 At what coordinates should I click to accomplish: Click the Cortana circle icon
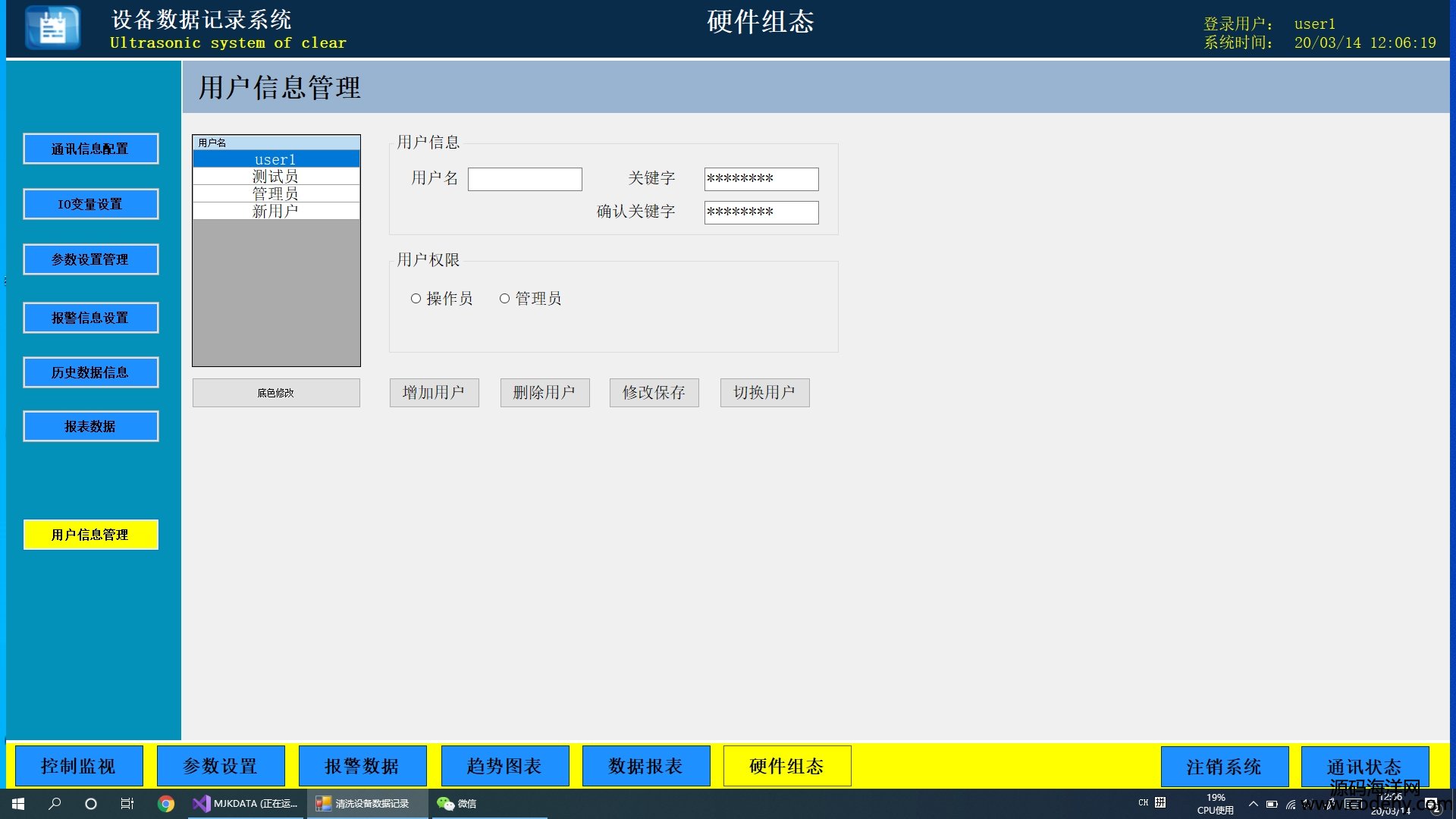(91, 804)
